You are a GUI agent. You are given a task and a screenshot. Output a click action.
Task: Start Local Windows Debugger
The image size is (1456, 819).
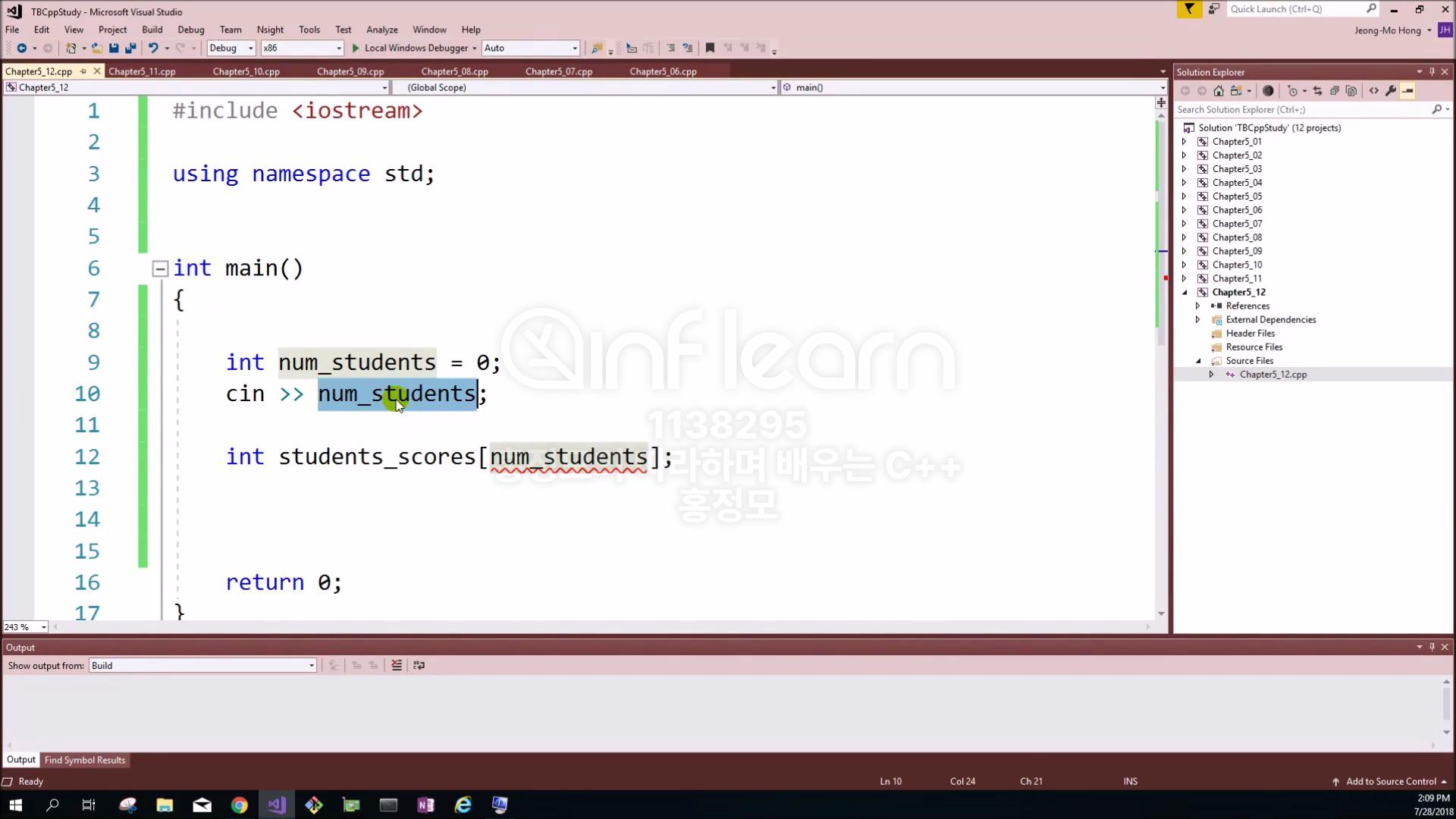(409, 48)
